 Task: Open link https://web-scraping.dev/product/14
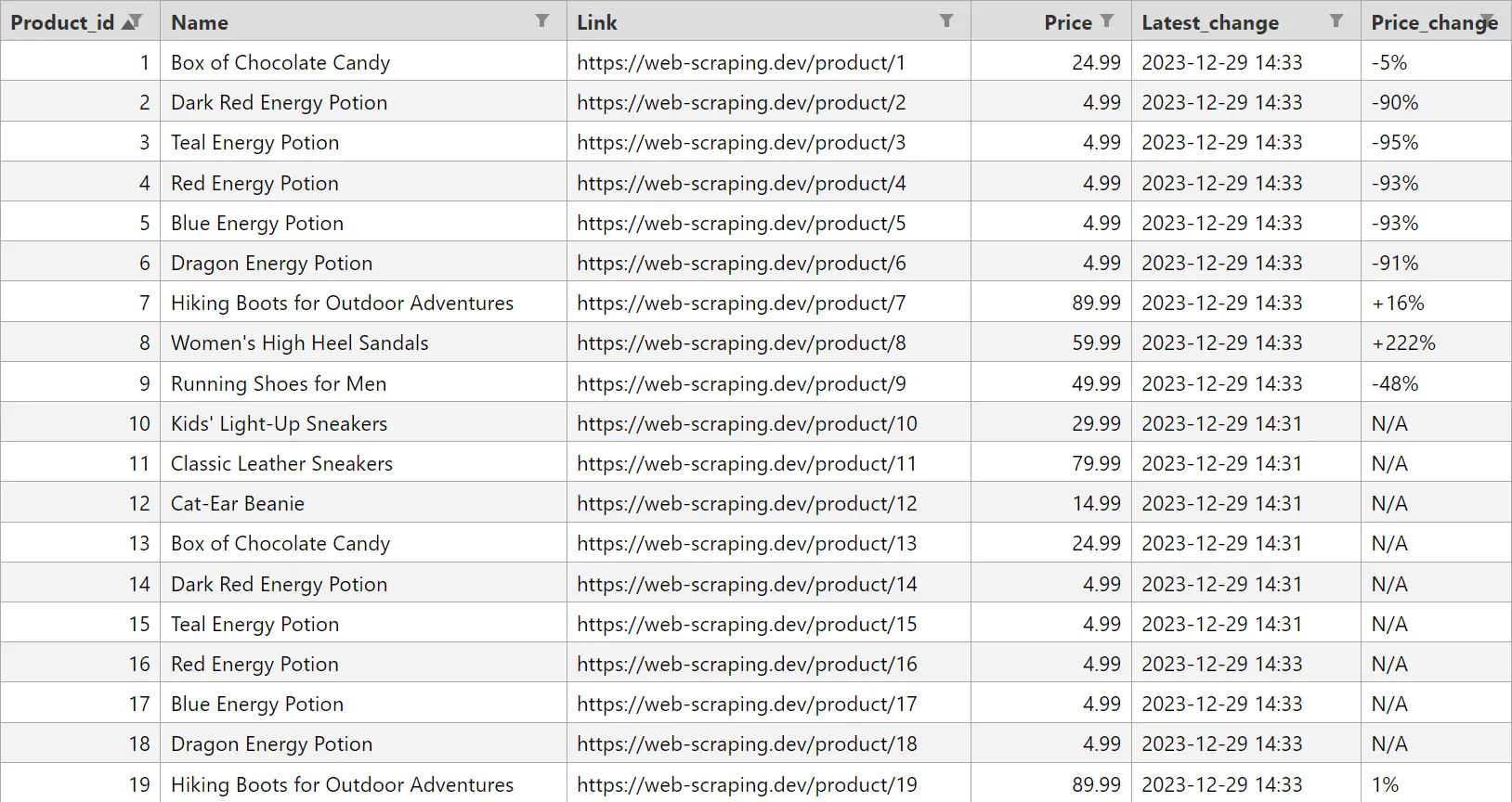click(747, 584)
